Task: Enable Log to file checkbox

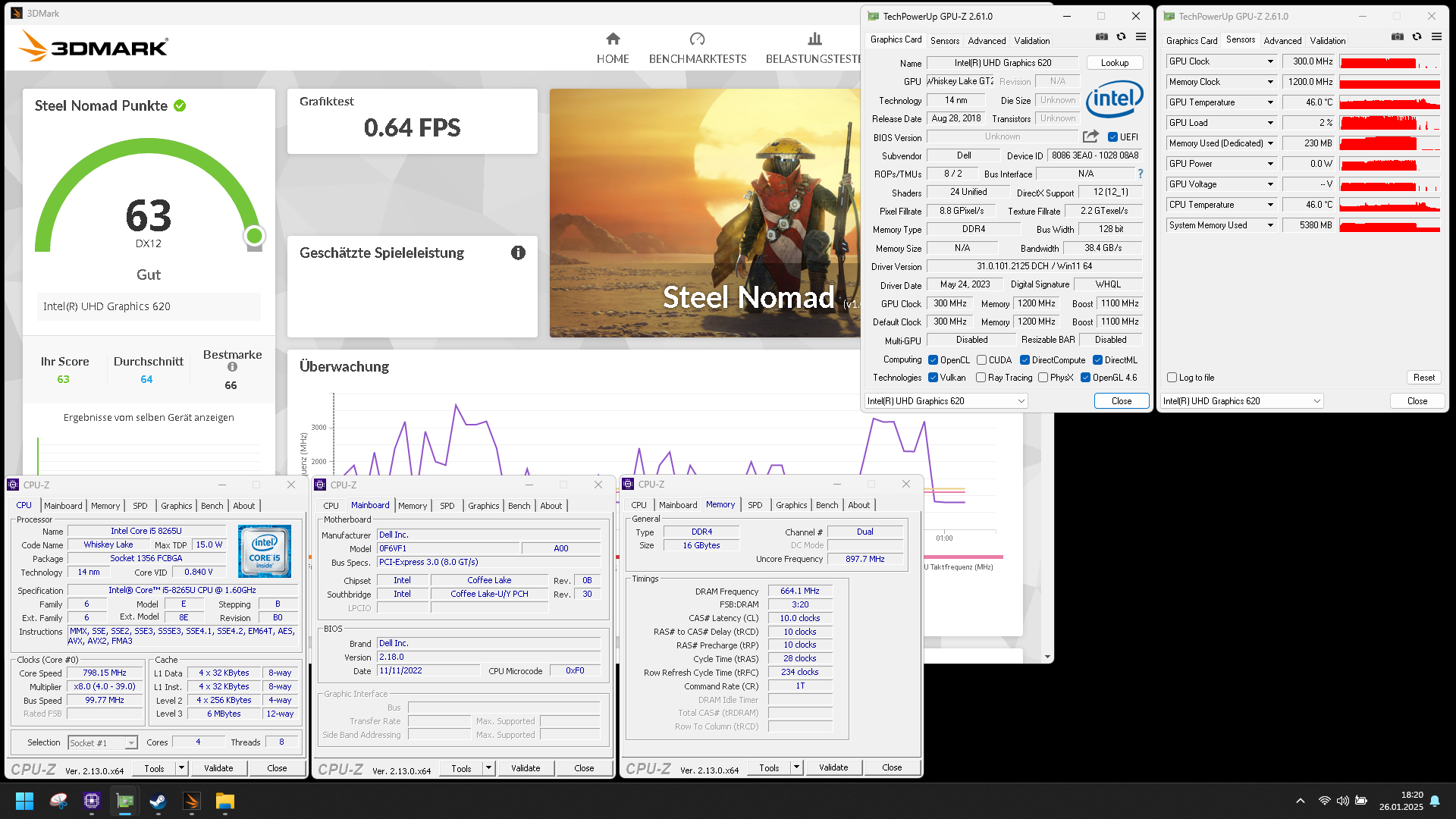Action: tap(1172, 378)
